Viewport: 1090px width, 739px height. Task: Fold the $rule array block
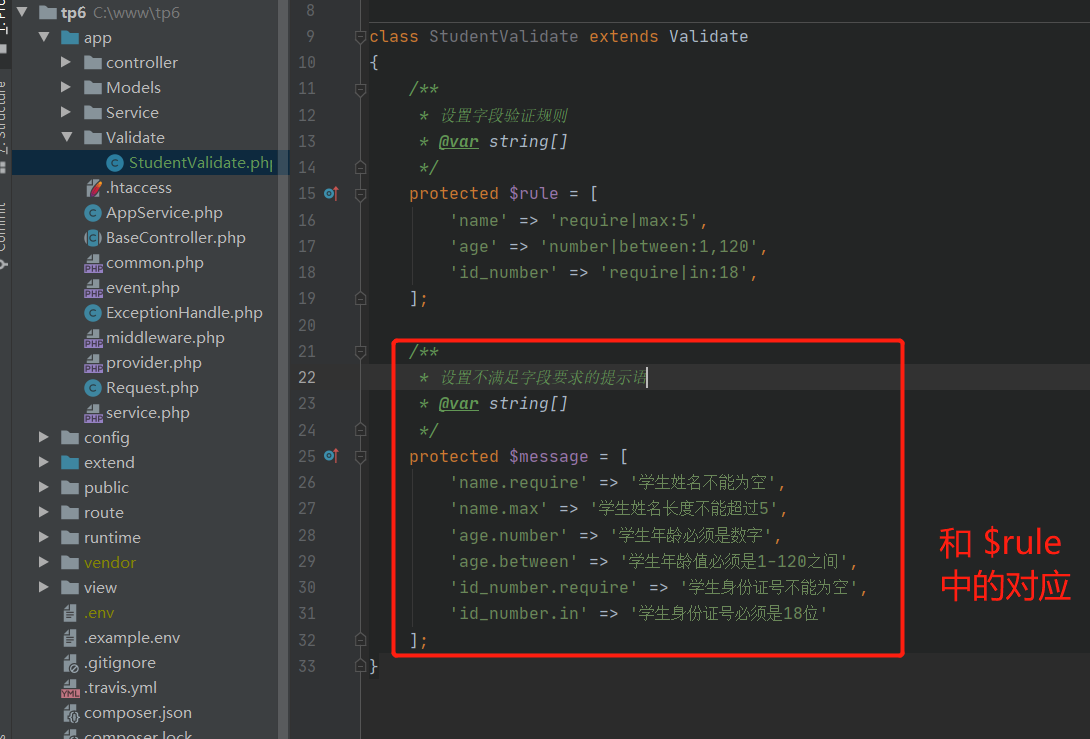tap(360, 194)
